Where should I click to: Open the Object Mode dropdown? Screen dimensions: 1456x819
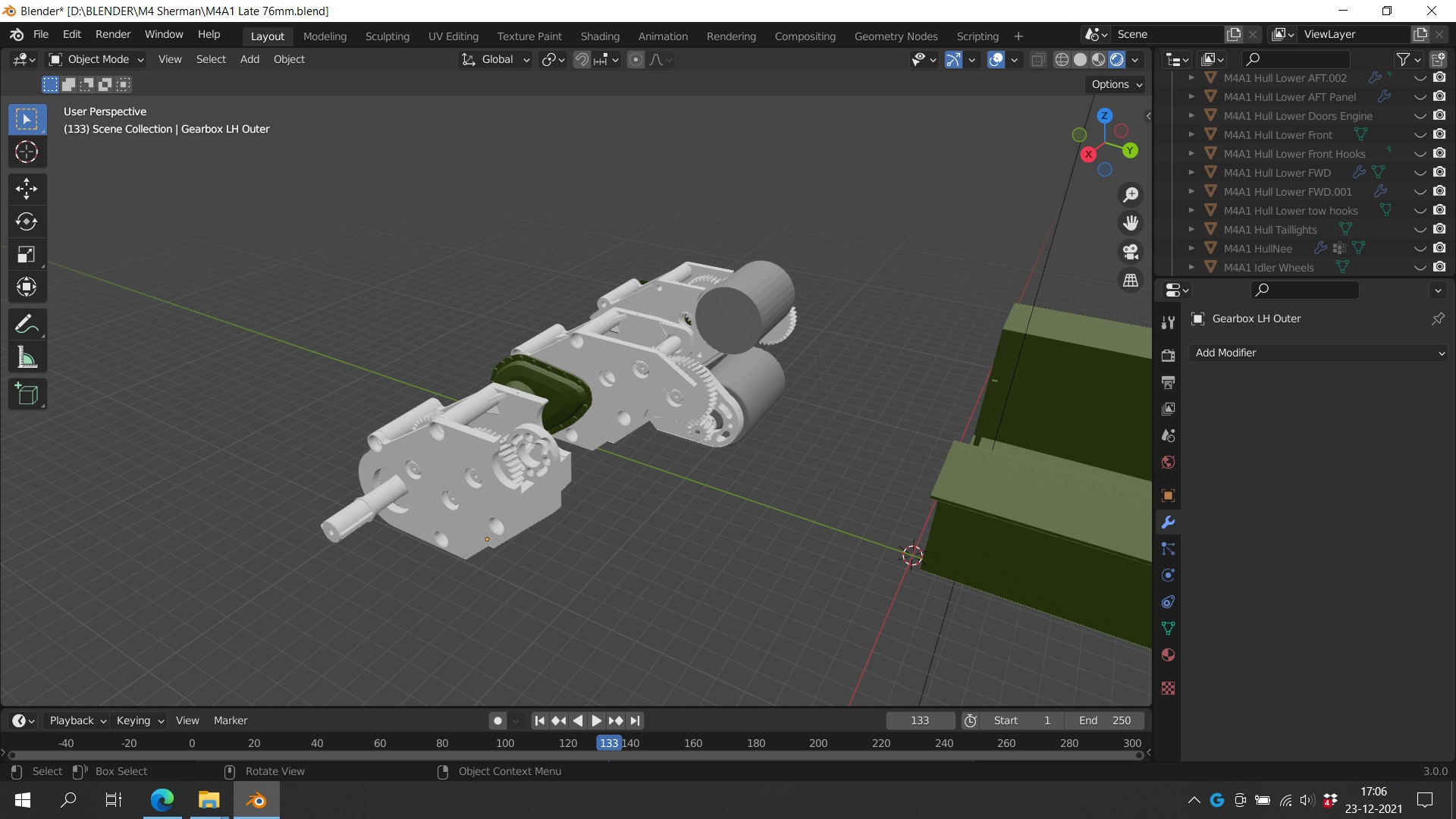96,60
